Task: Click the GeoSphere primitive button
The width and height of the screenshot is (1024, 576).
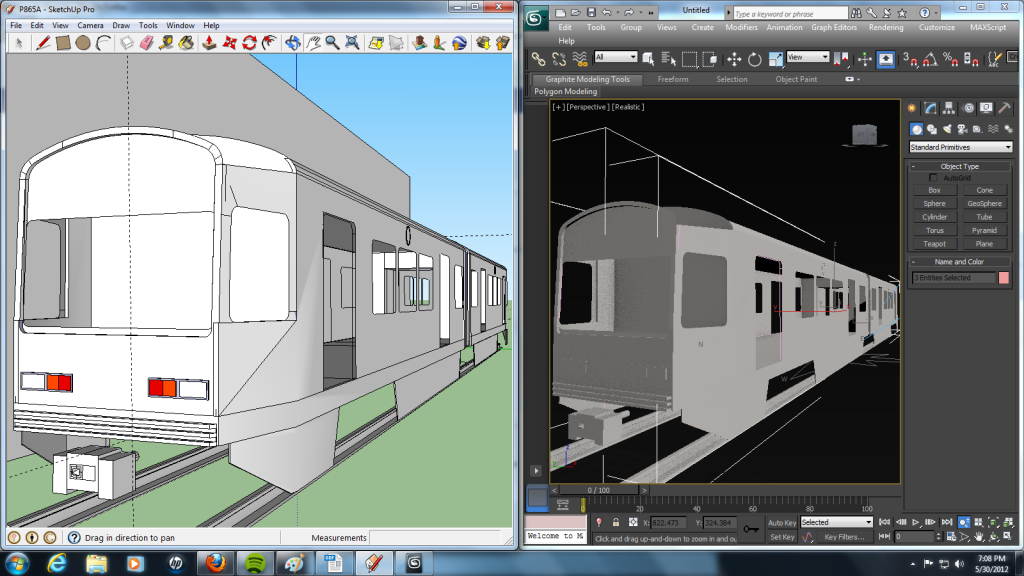Action: 984,204
